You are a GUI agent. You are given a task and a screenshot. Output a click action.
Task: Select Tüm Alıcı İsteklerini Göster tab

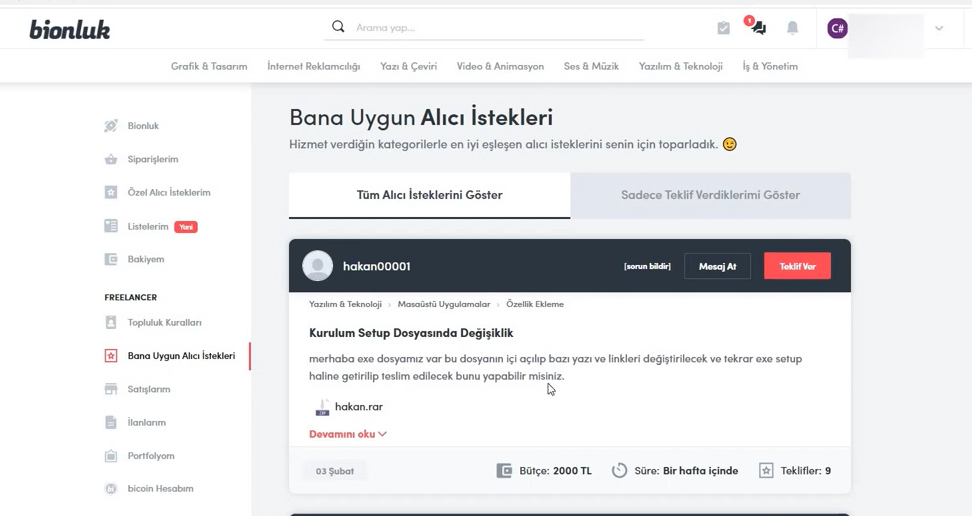429,195
